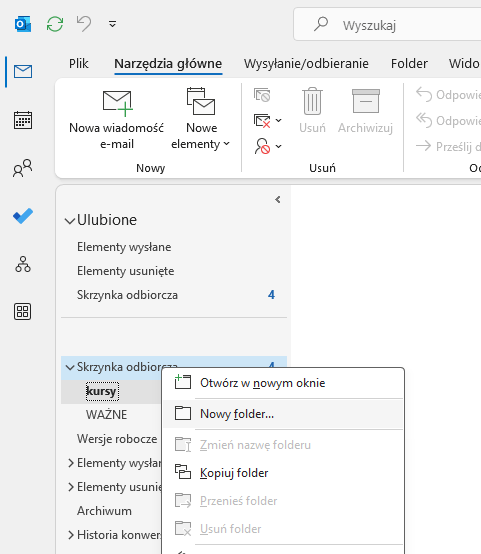Image resolution: width=481 pixels, height=554 pixels.
Task: Collapse the Ulubione favorites section
Action: point(70,221)
